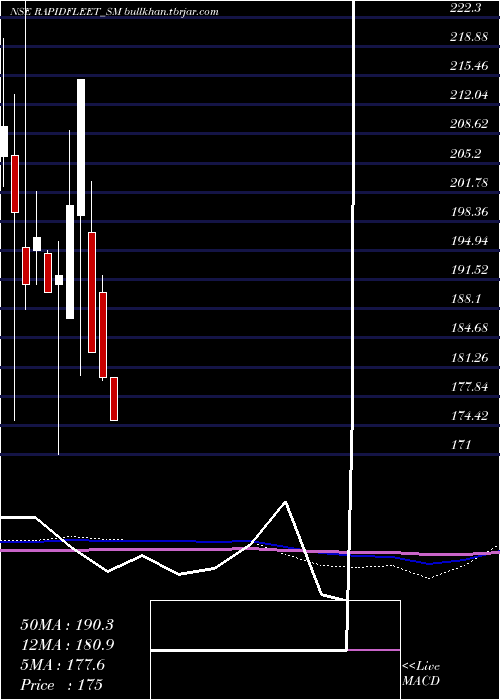Click the NSE RAPIDFLEET_SM chart title
Screen dimensions: 500x700
pyautogui.click(x=114, y=12)
